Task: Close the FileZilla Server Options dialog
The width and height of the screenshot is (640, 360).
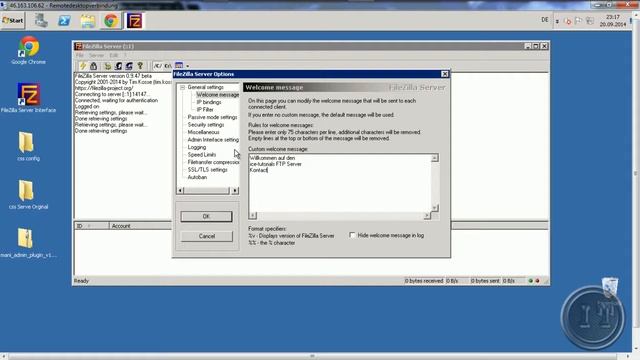Action: click(444, 74)
